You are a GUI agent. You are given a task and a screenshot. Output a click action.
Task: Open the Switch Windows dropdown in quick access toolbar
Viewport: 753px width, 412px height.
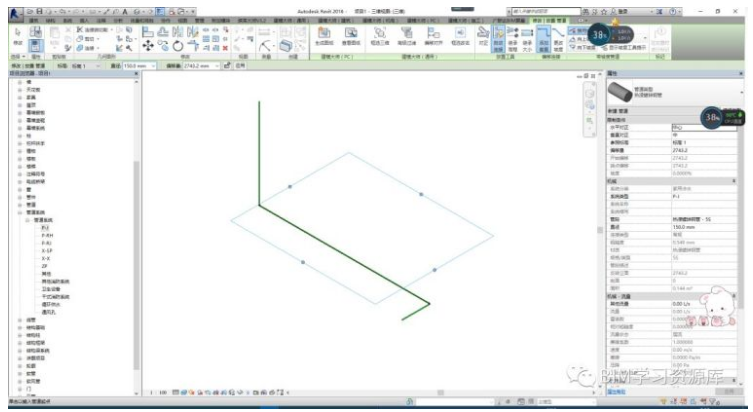[184, 11]
